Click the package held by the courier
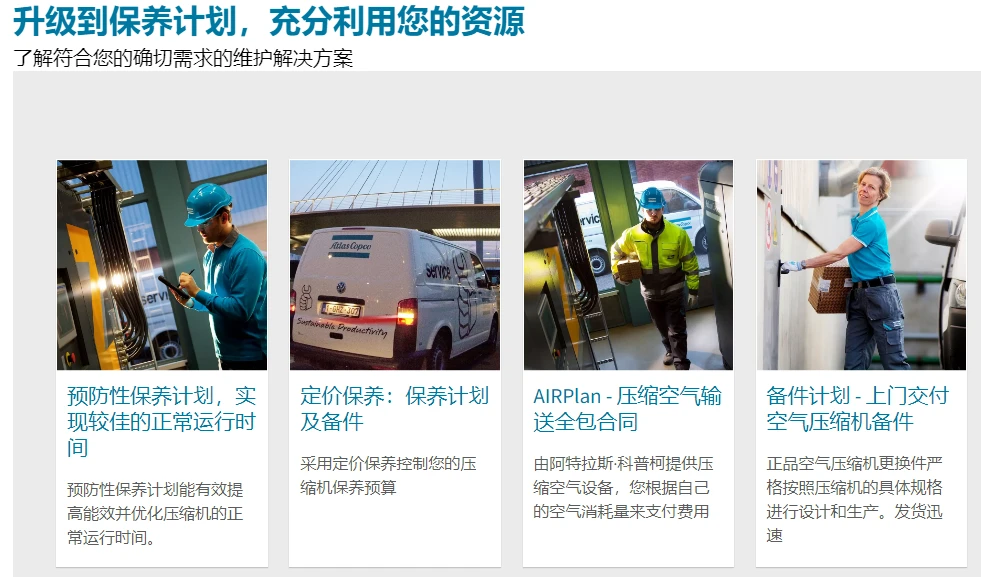This screenshot has height=577, width=981. pyautogui.click(x=629, y=270)
